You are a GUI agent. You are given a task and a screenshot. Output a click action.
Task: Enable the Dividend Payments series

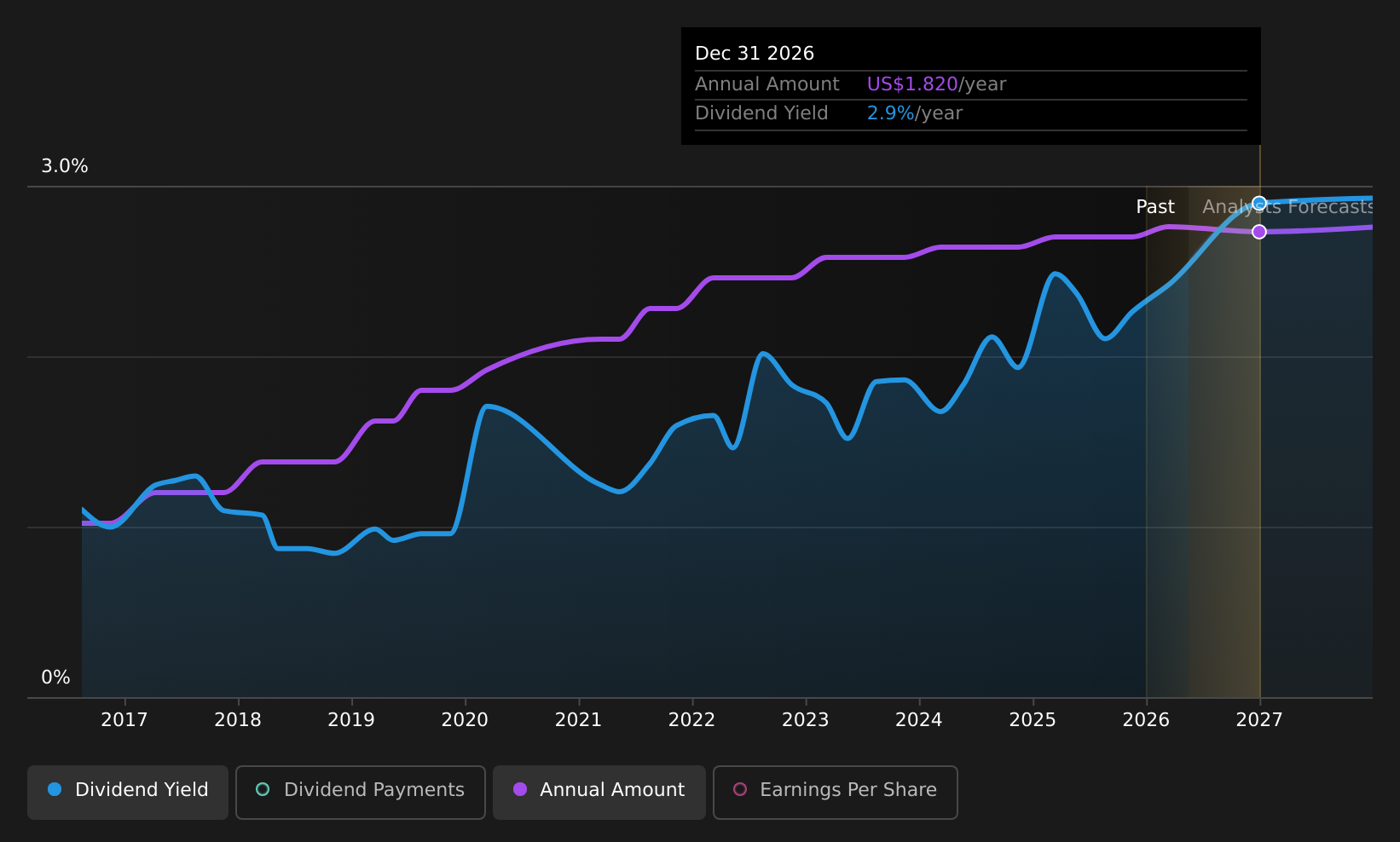tap(361, 792)
